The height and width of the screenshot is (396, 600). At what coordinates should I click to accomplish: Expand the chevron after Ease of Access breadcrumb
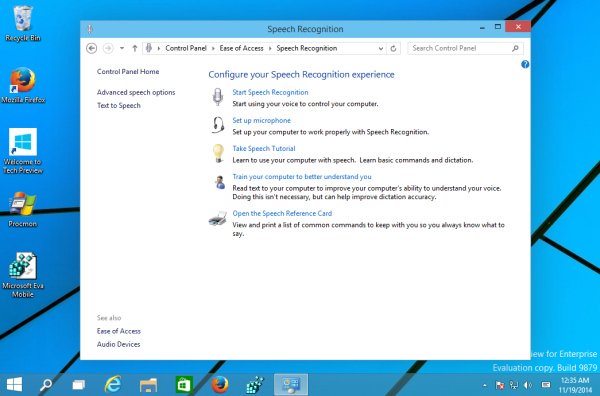pyautogui.click(x=270, y=48)
